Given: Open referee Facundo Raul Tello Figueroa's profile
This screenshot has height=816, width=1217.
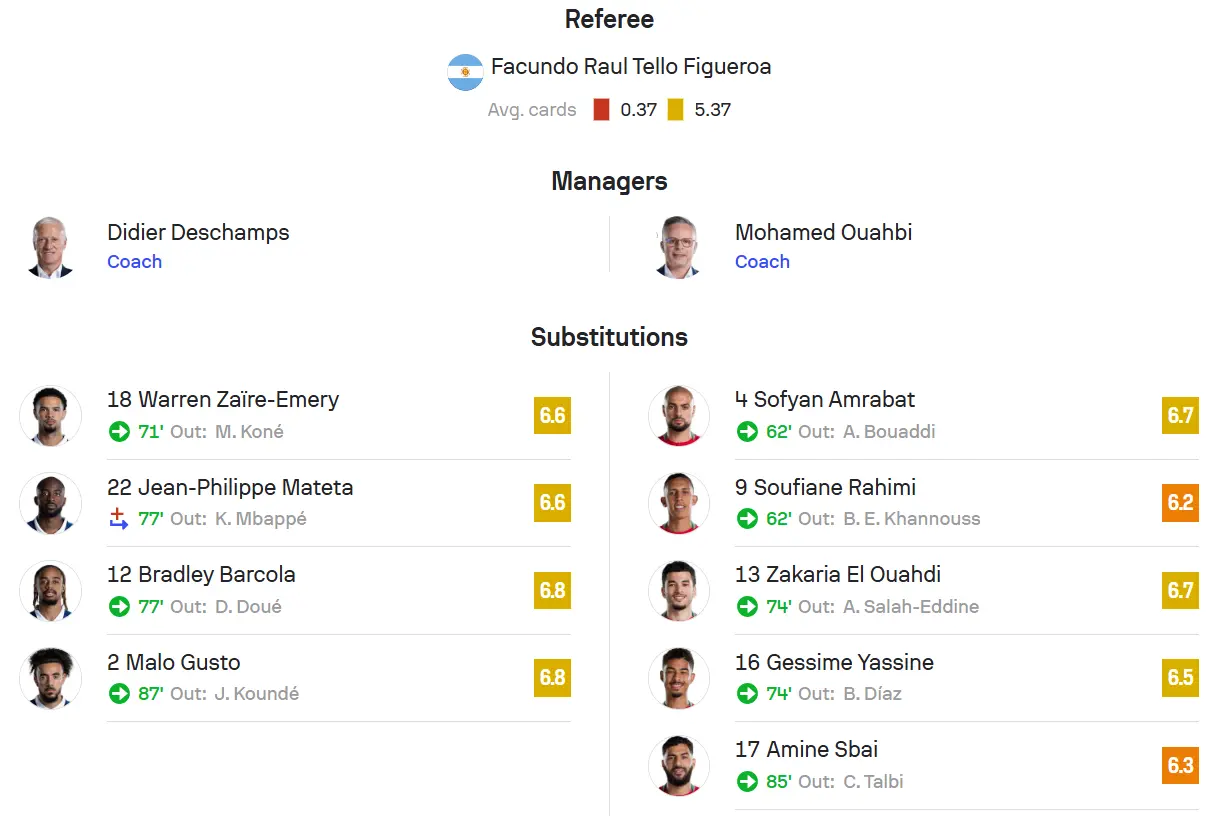Looking at the screenshot, I should coord(631,67).
